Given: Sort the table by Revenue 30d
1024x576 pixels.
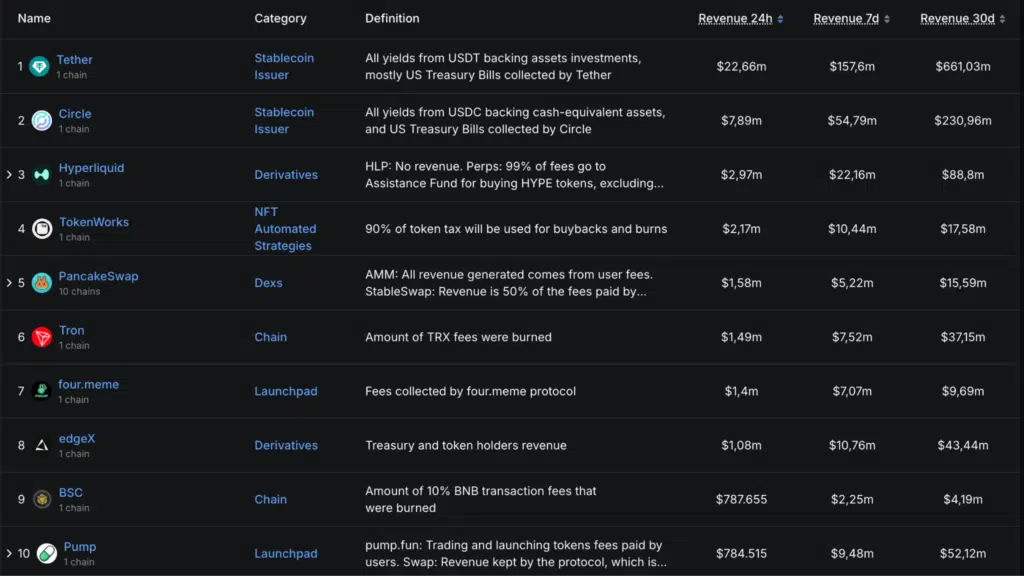Looking at the screenshot, I should click(x=956, y=18).
